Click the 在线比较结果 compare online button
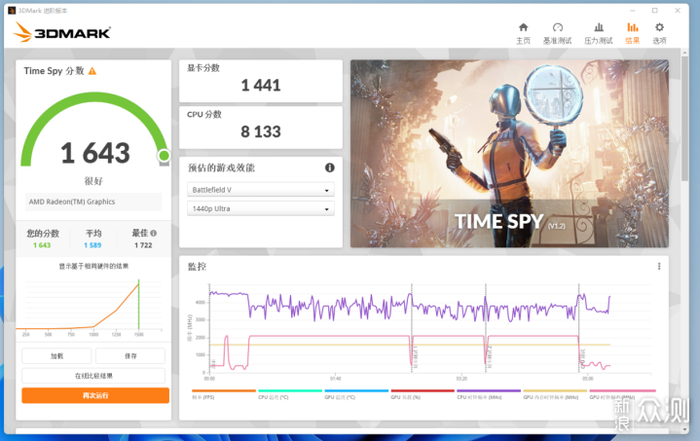700x441 pixels. pyautogui.click(x=93, y=376)
